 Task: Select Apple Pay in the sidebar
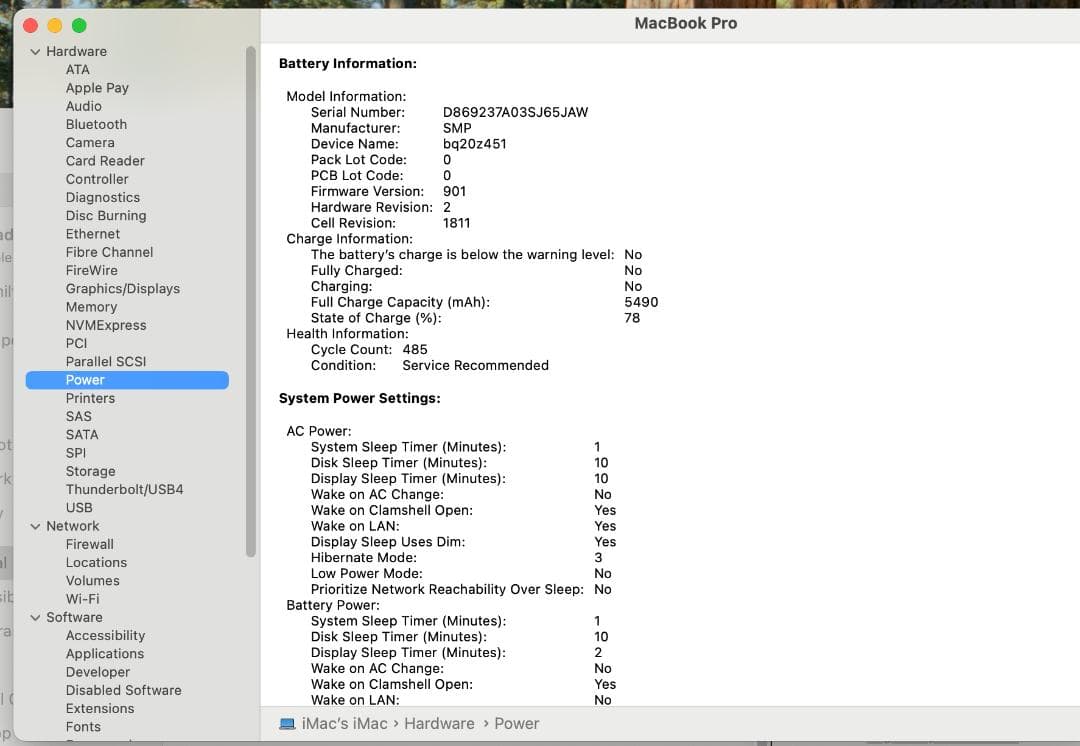(x=97, y=87)
